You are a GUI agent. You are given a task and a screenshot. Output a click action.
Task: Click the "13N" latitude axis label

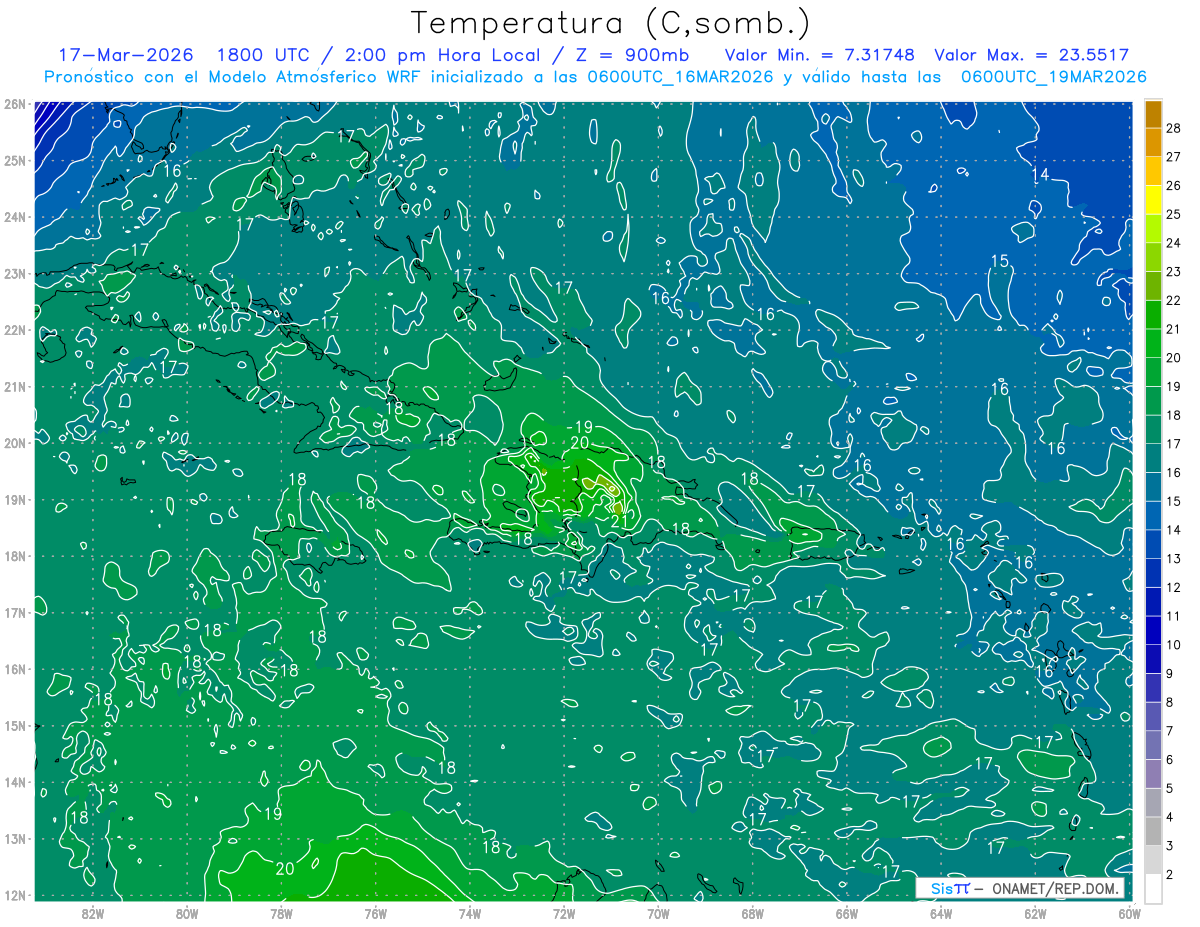click(x=14, y=838)
